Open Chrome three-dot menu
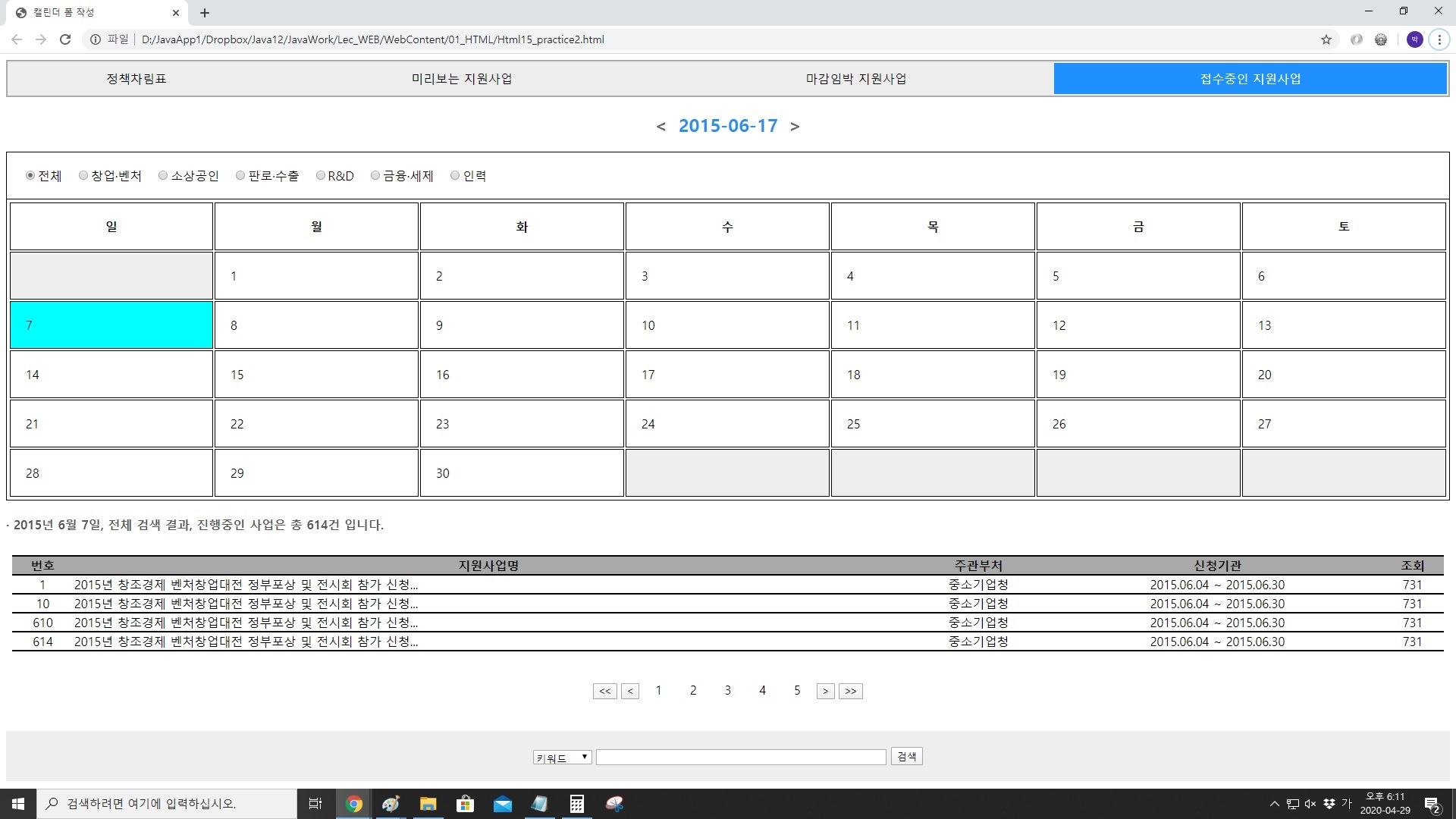 (x=1439, y=39)
